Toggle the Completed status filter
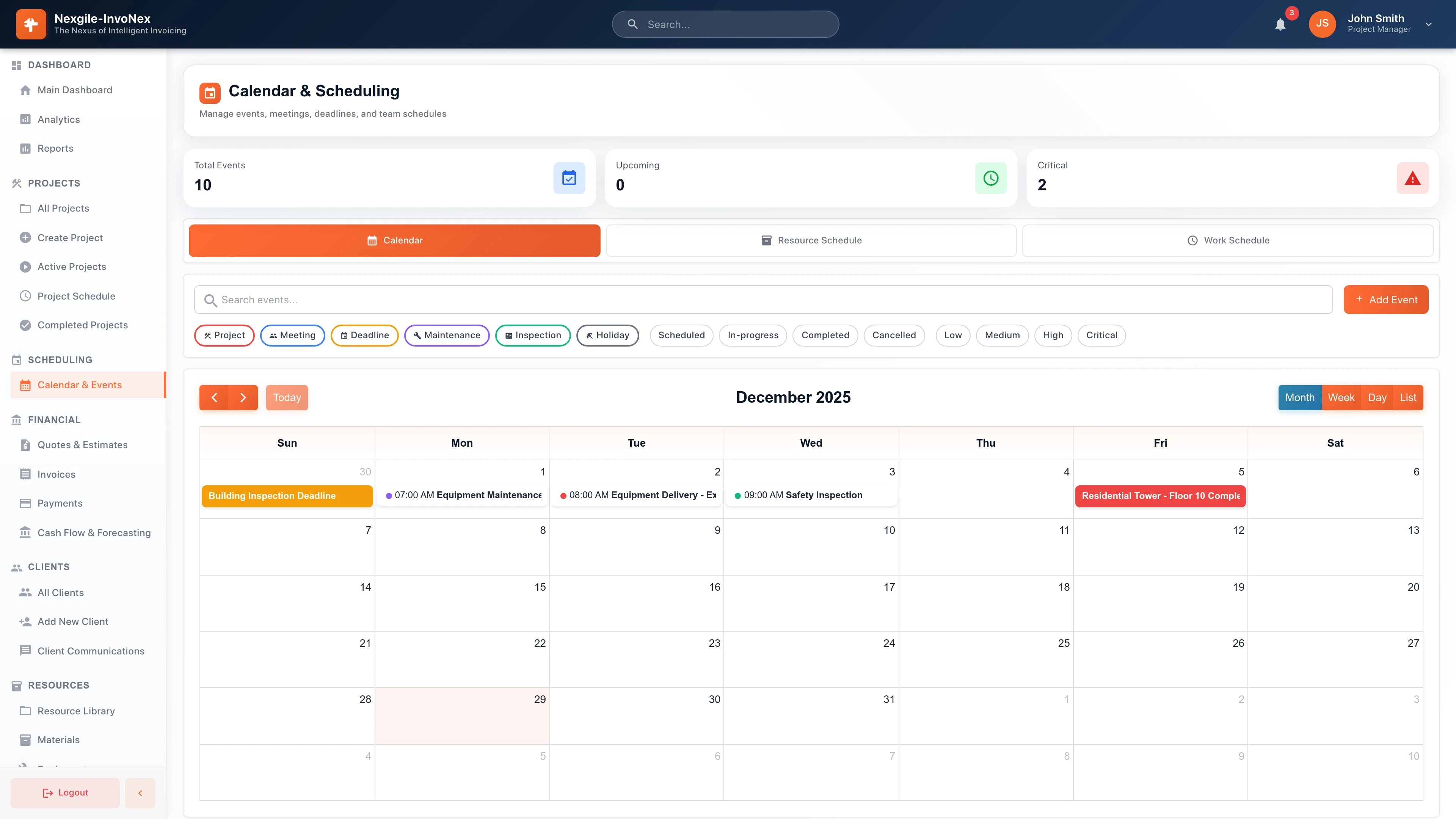Viewport: 1456px width, 819px height. pyautogui.click(x=825, y=335)
